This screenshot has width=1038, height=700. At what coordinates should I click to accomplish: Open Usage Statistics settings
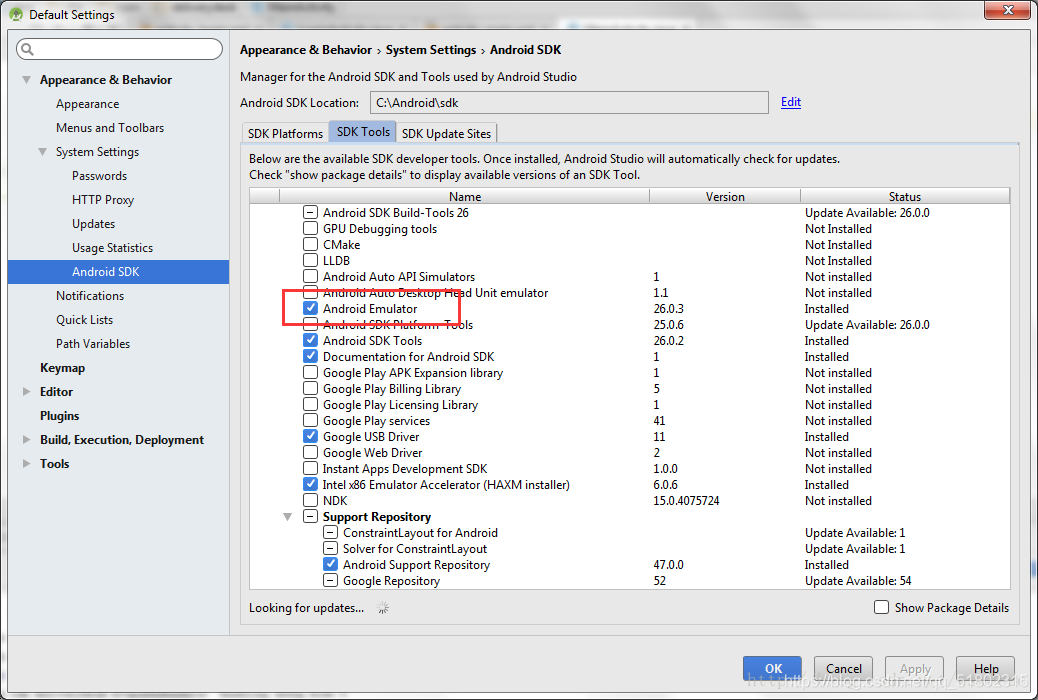[113, 248]
